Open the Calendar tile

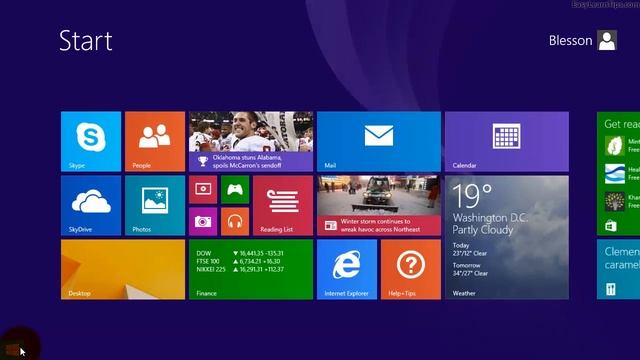(x=507, y=142)
